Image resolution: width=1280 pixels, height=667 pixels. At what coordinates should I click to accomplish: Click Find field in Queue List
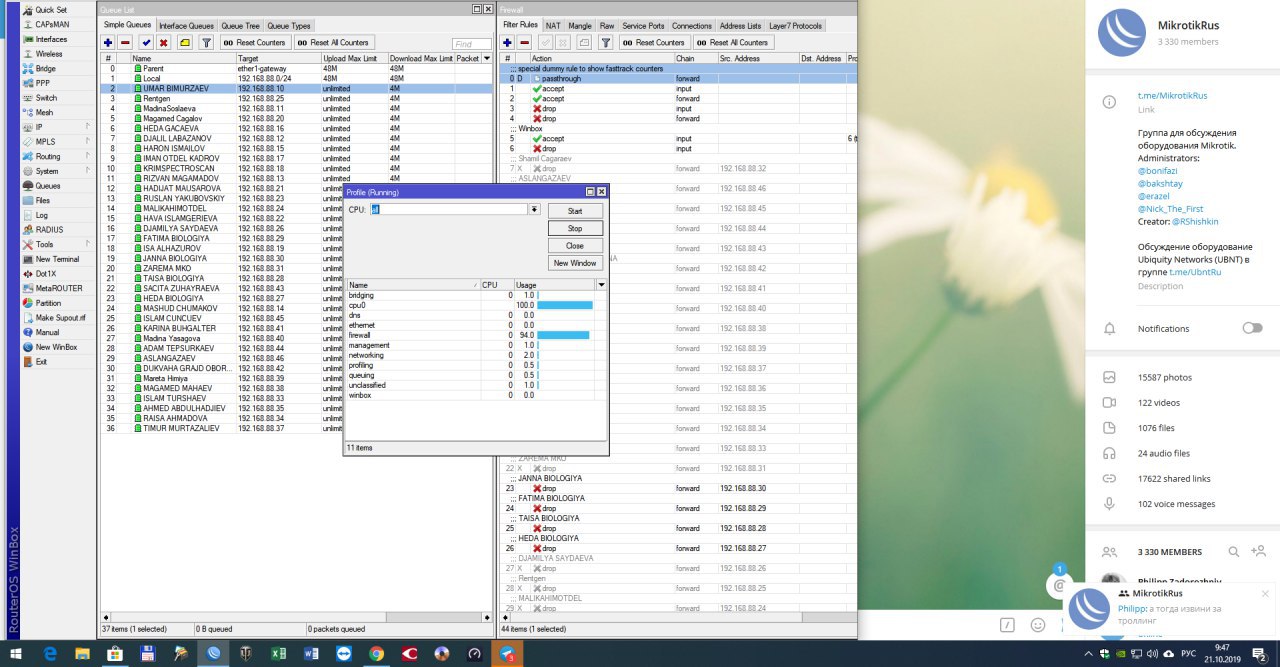click(472, 44)
